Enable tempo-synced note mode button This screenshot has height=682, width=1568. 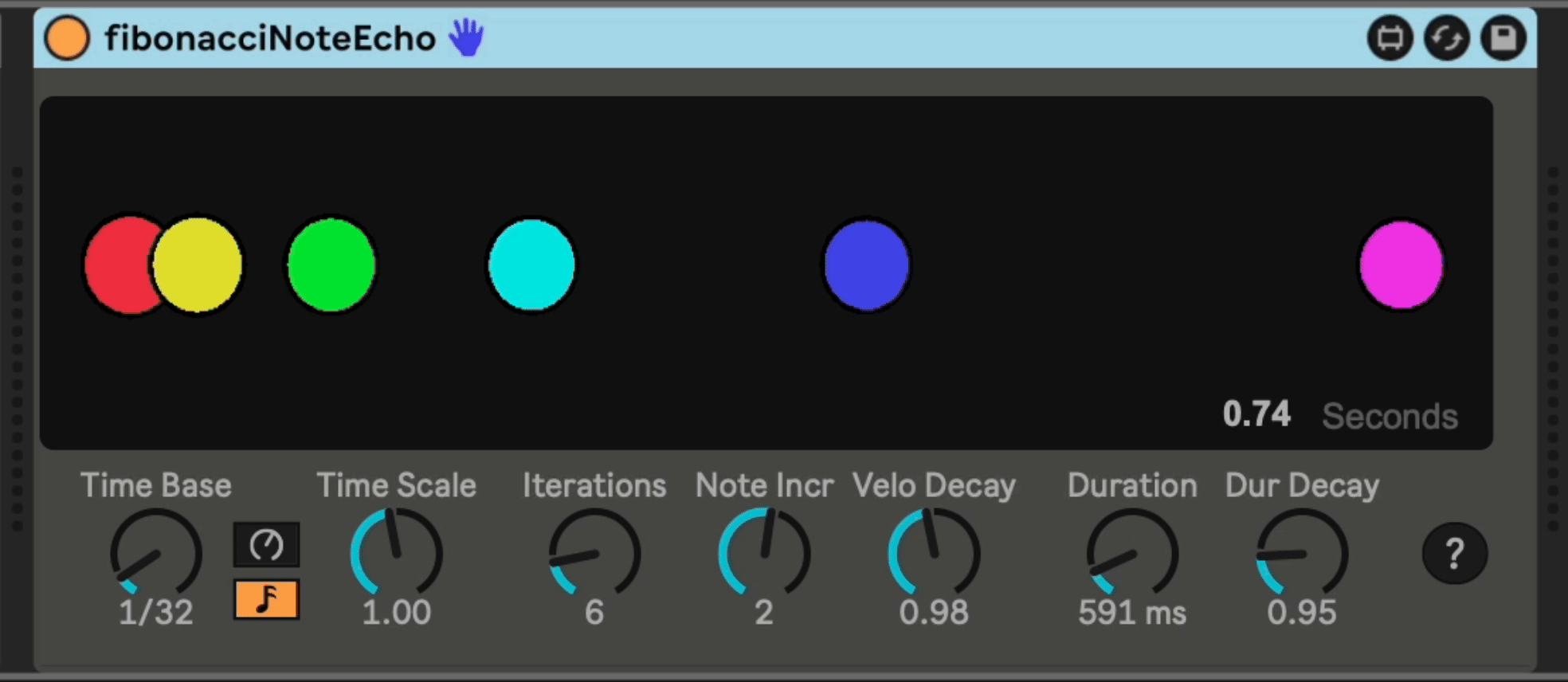point(266,599)
